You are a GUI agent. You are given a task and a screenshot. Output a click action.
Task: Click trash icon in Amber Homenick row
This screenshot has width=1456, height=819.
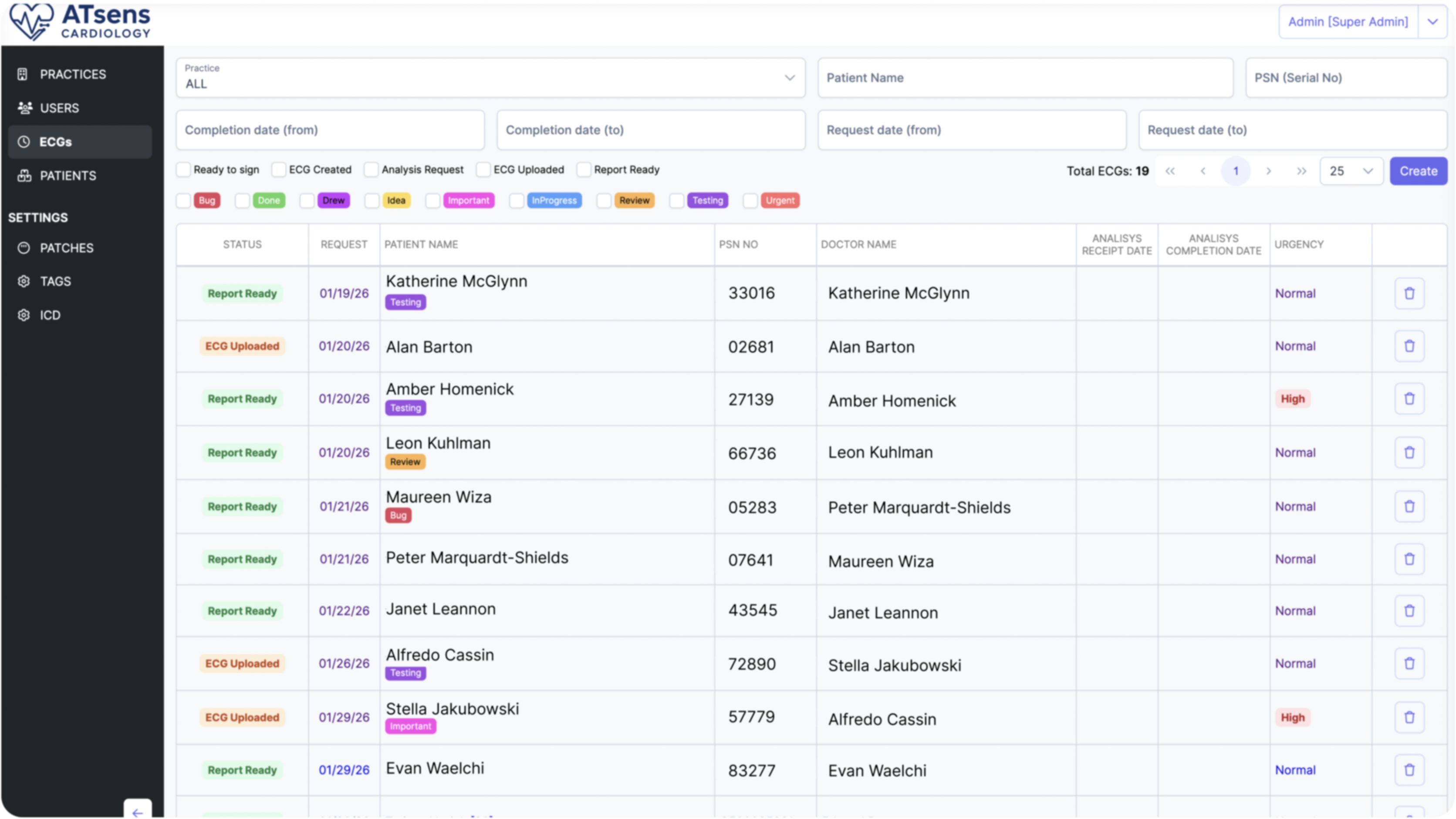[x=1409, y=399]
